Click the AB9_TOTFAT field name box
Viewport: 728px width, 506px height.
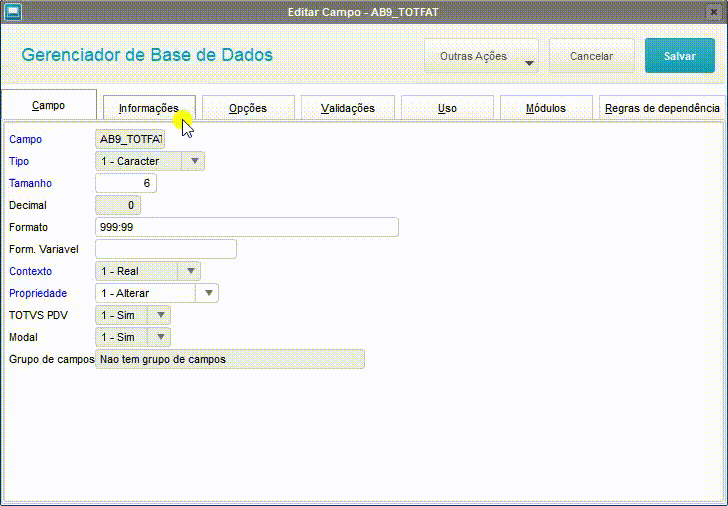(x=130, y=139)
